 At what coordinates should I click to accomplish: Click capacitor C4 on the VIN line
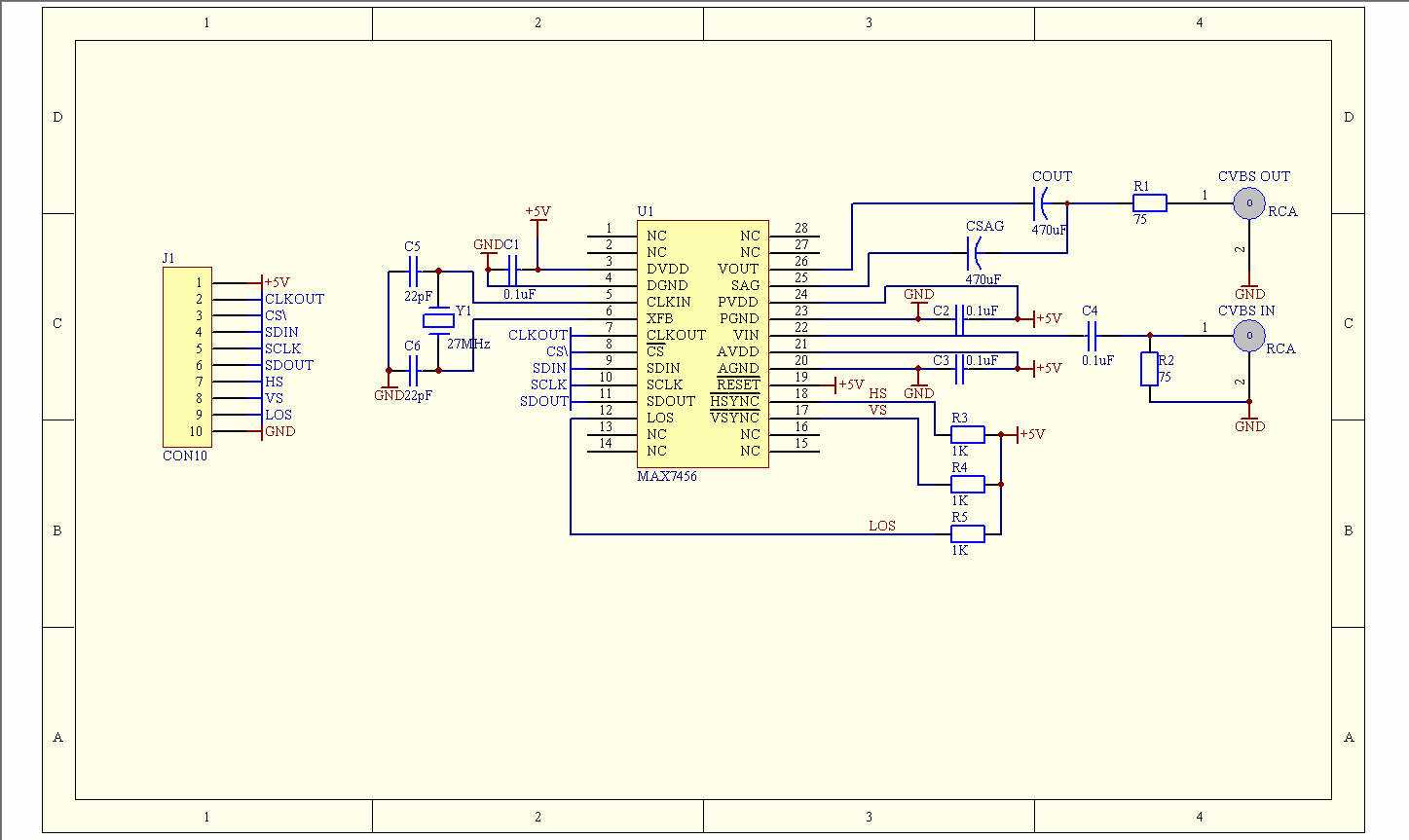(1092, 336)
